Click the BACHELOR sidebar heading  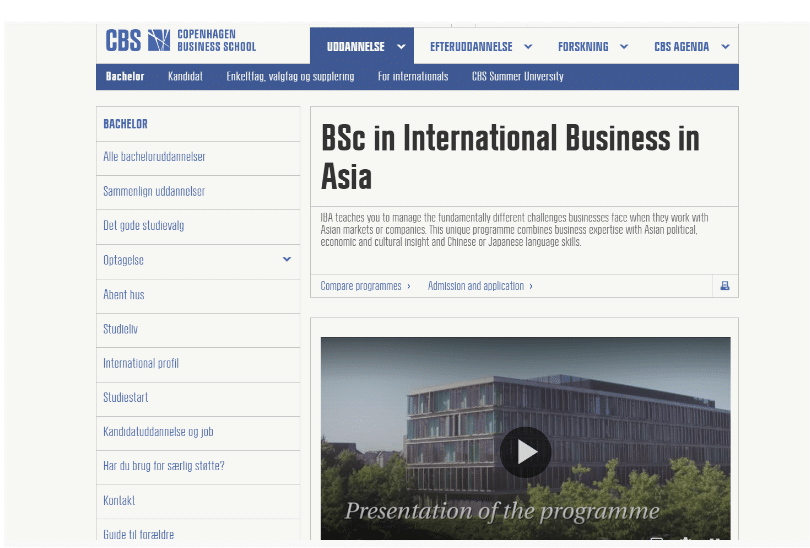tap(126, 124)
